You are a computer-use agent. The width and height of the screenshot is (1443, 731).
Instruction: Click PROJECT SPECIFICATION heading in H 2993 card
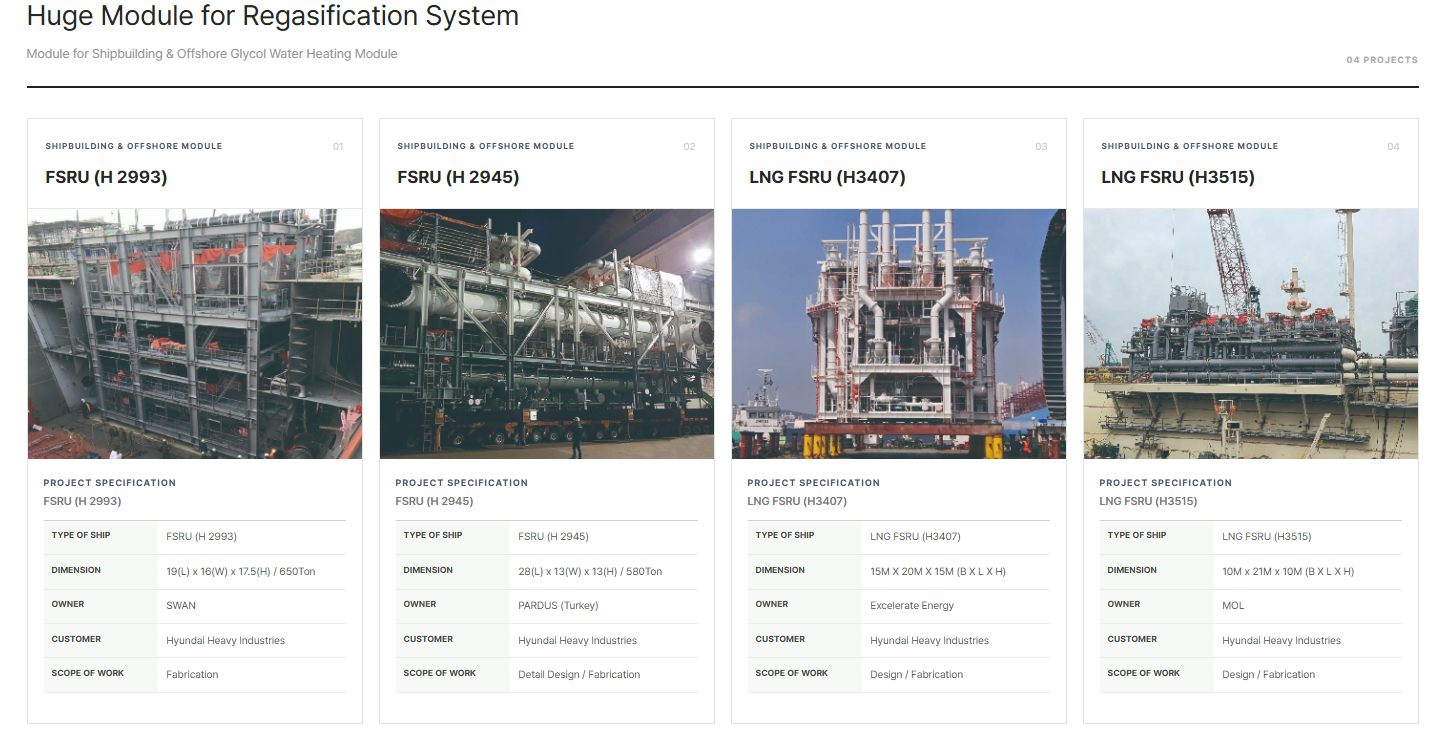(x=110, y=483)
